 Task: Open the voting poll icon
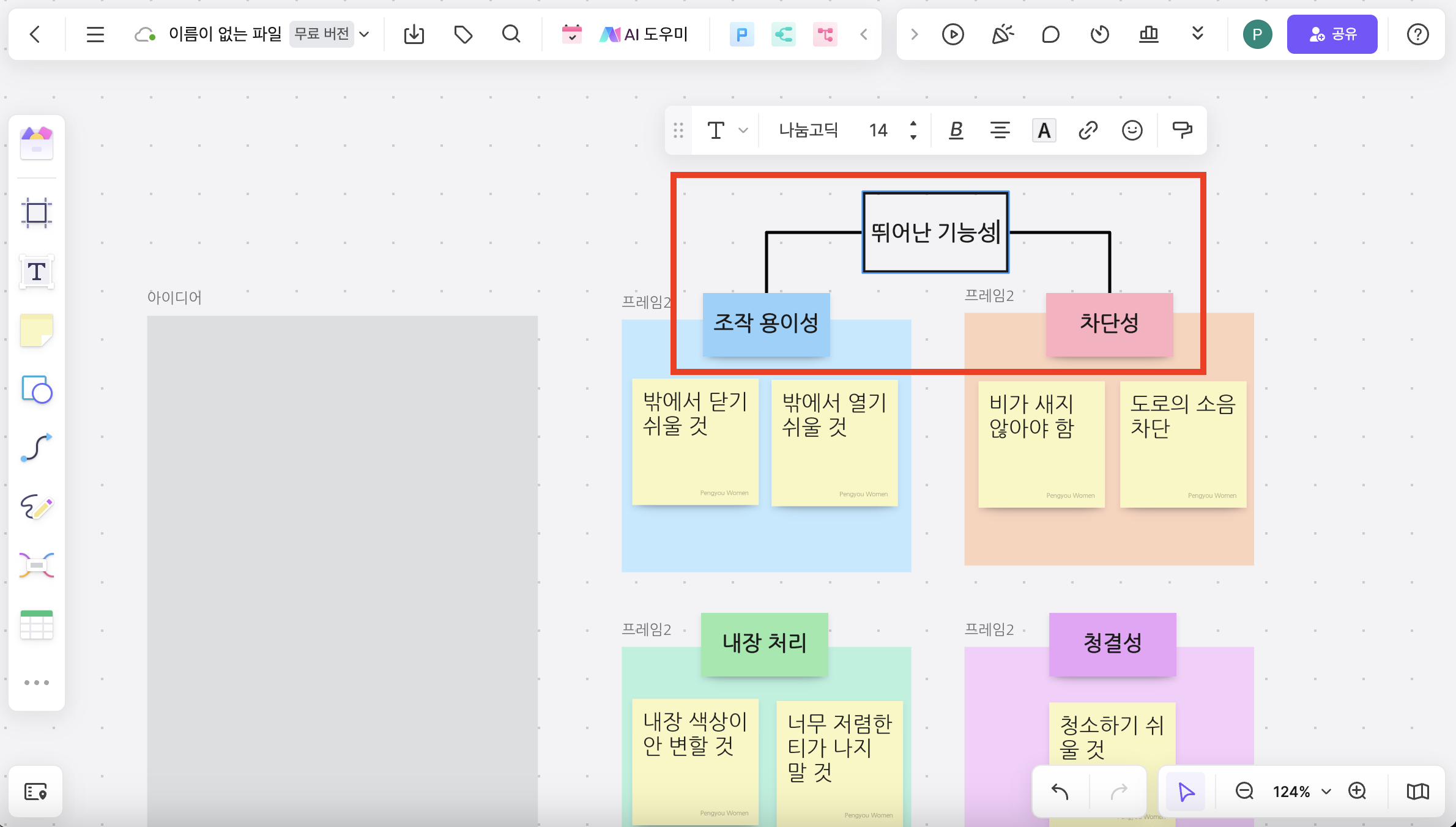[x=1148, y=34]
